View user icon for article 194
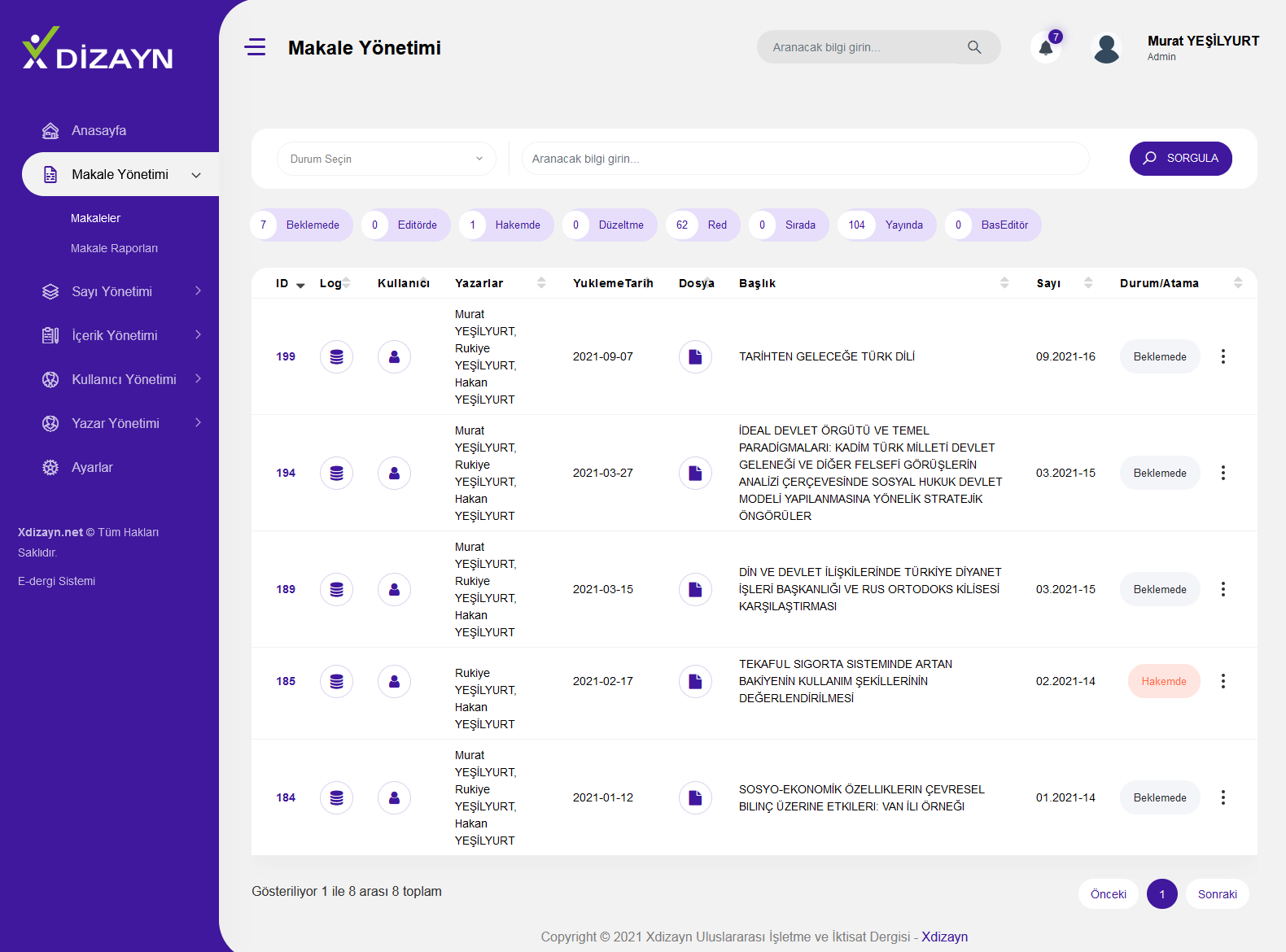This screenshot has height=952, width=1286. 394,473
